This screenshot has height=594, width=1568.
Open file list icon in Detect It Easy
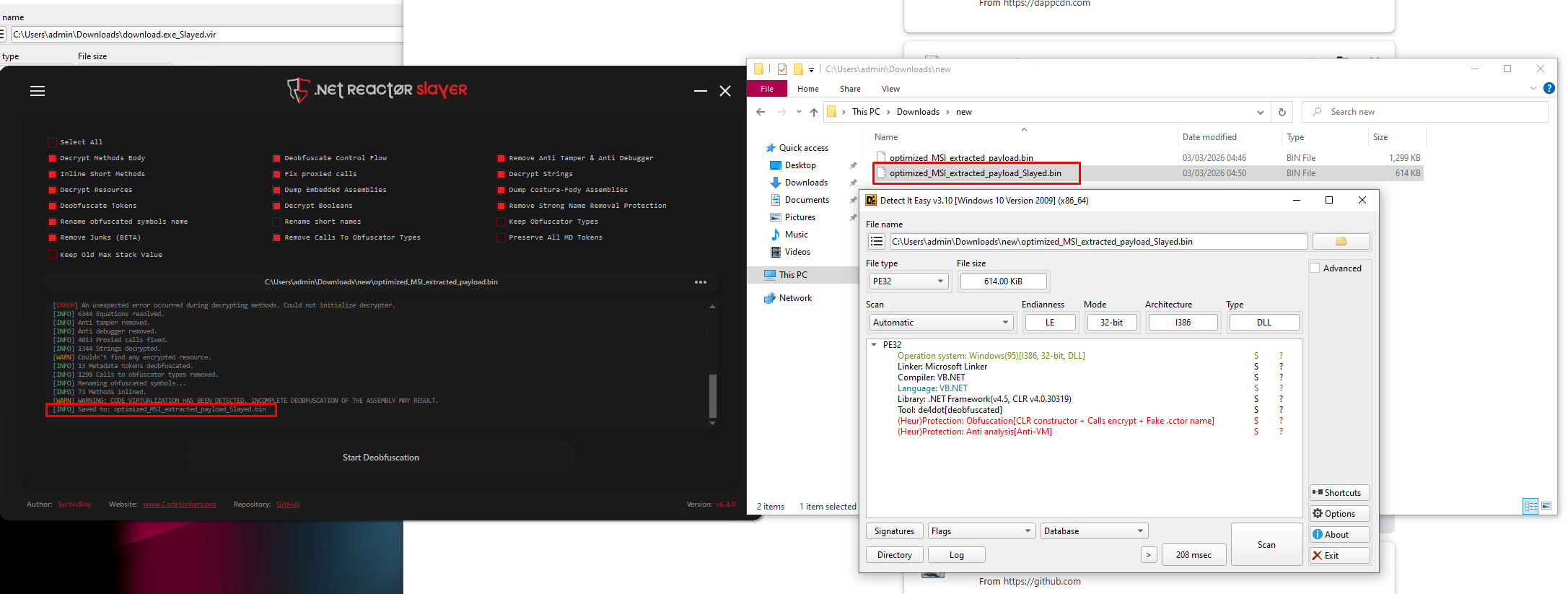pyautogui.click(x=877, y=242)
